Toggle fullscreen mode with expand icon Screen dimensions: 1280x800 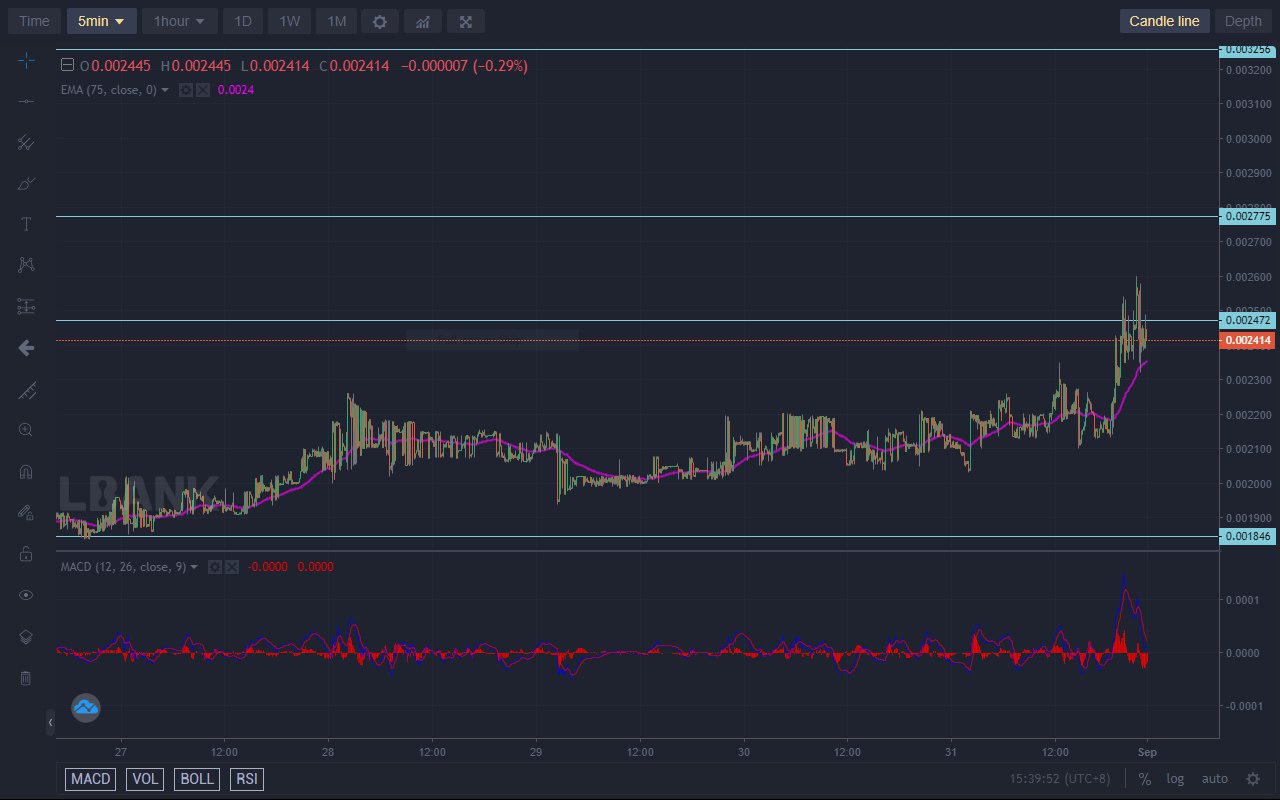click(x=466, y=21)
